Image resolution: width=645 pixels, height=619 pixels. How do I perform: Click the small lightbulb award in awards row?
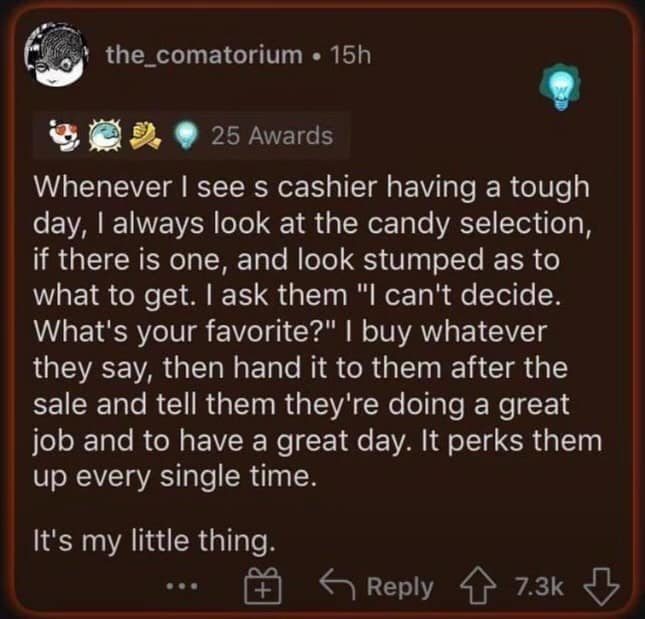point(186,135)
